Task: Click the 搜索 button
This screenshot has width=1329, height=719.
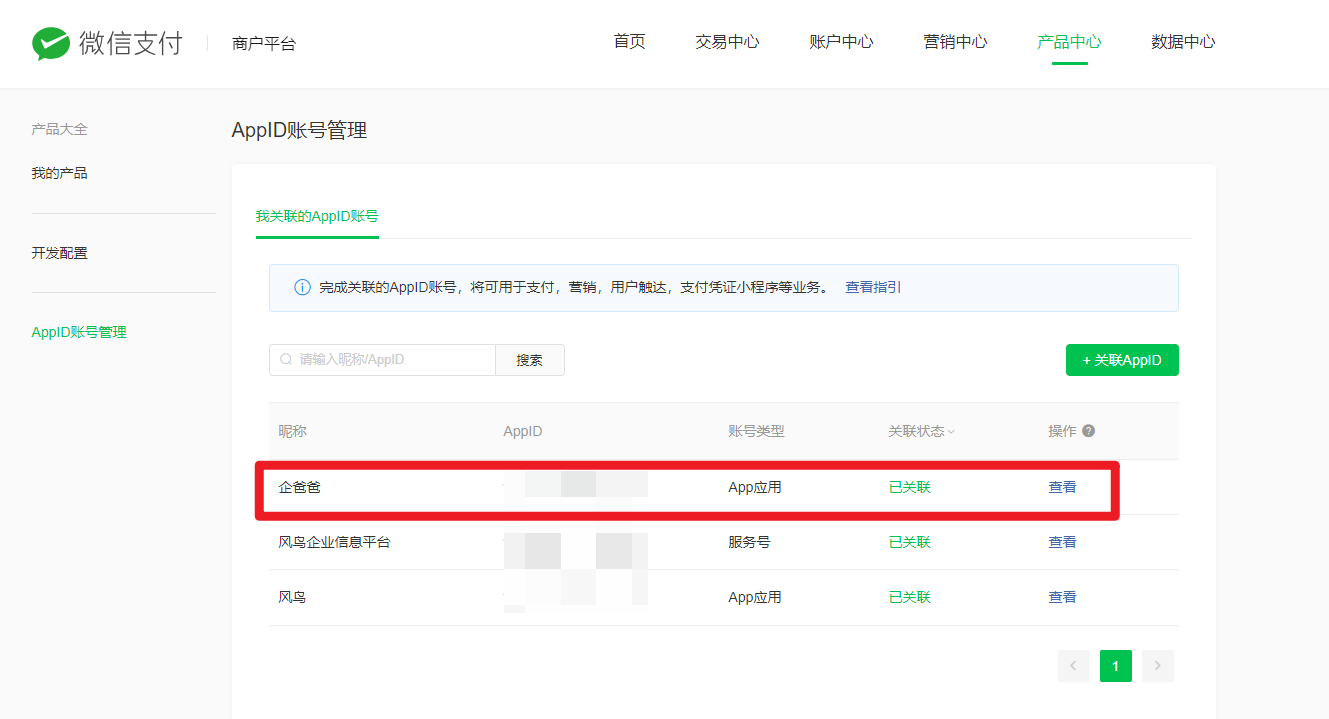Action: point(530,360)
